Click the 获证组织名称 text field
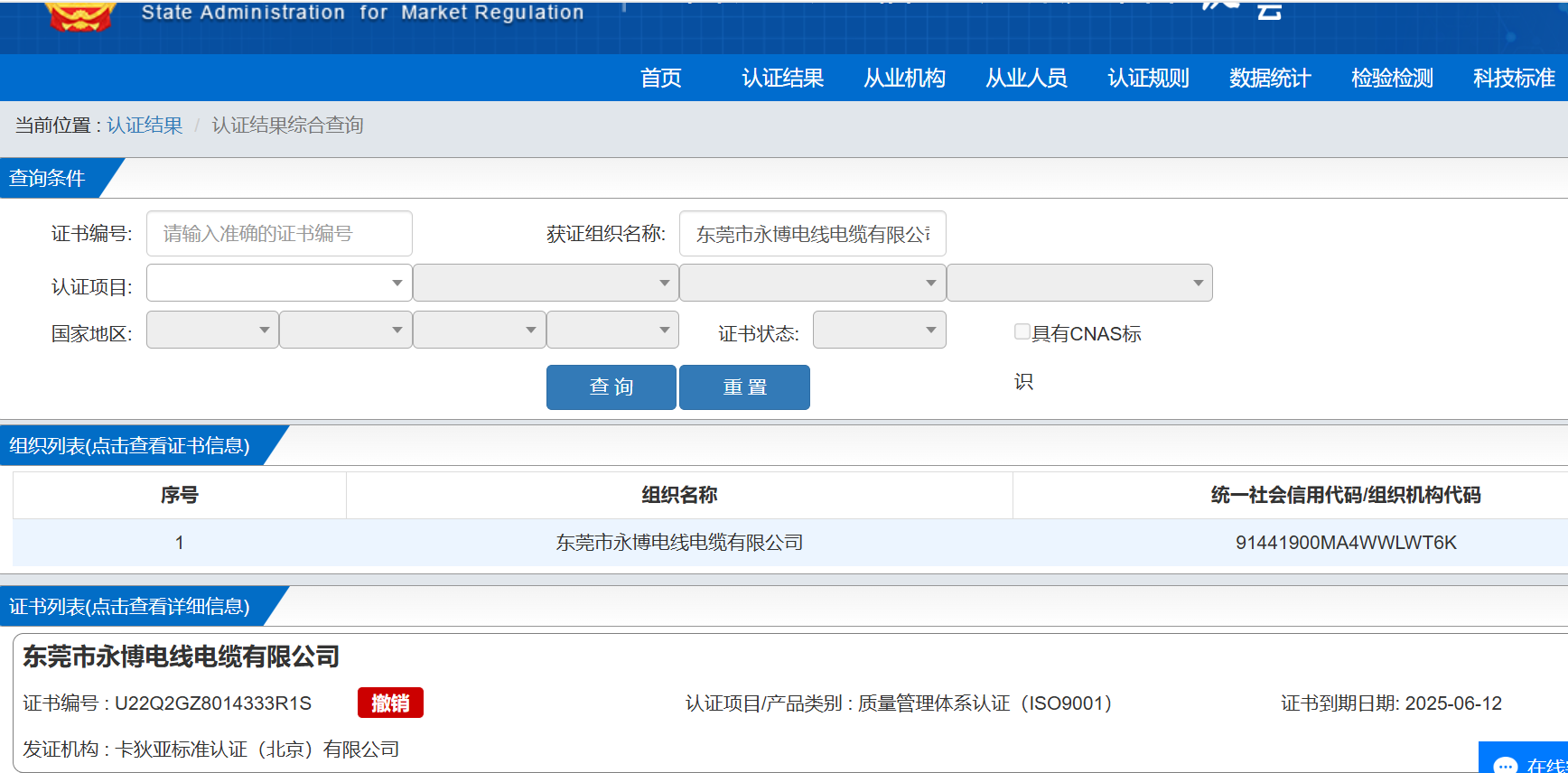 (811, 234)
